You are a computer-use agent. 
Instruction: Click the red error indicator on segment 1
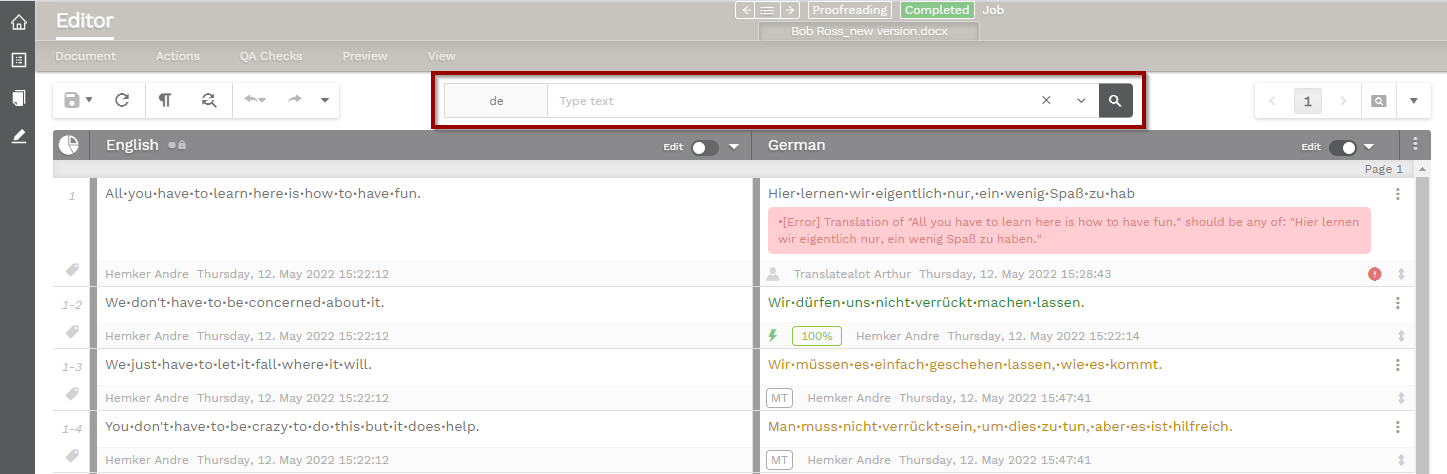tap(1375, 274)
